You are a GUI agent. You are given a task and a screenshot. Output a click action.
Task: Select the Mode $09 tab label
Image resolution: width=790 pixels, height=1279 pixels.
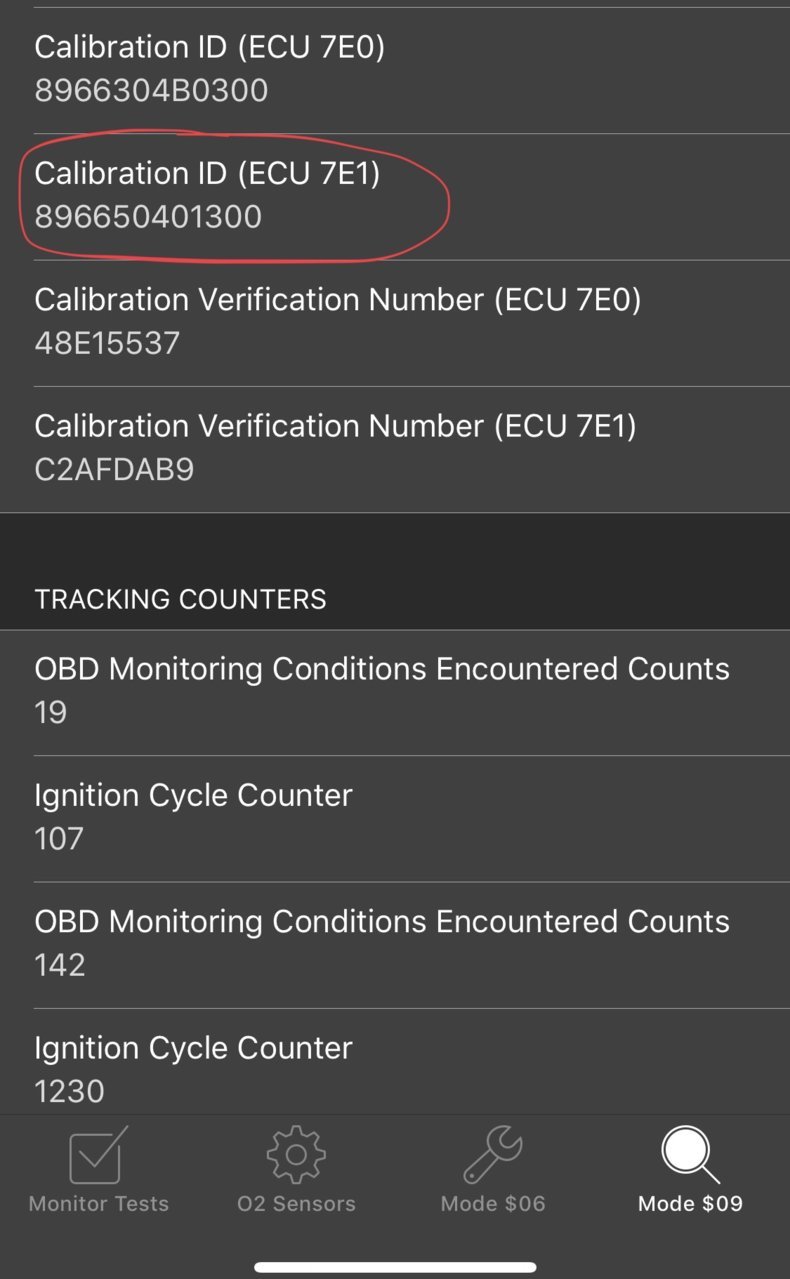coord(690,1204)
